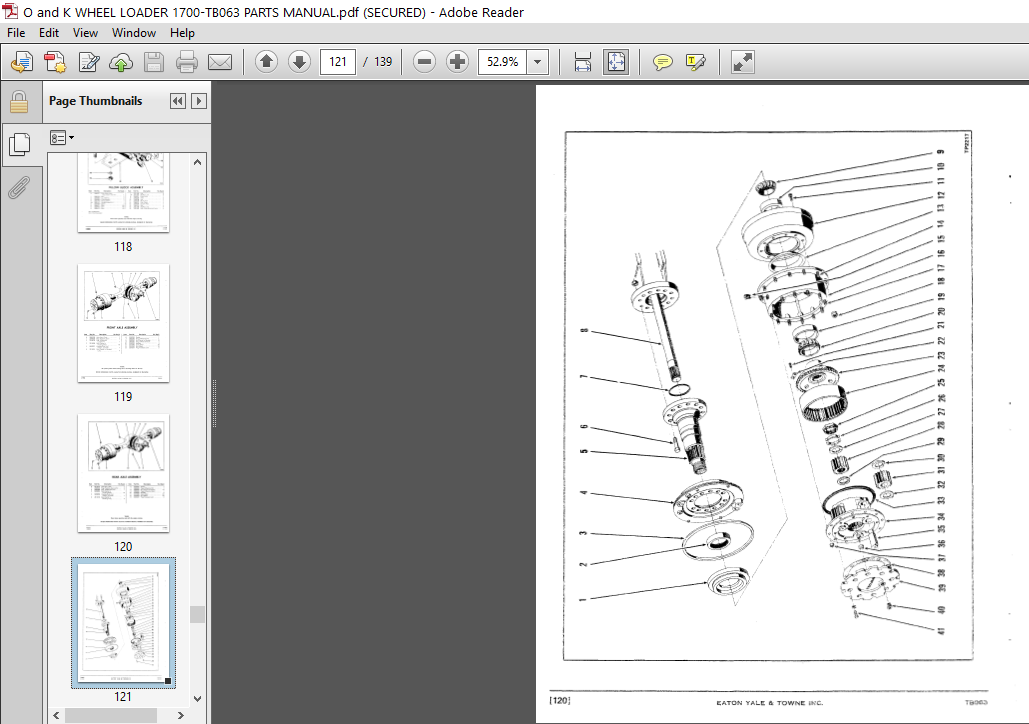This screenshot has height=724, width=1029.
Task: Click the Adobe Reader title bar icon
Action: [10, 12]
